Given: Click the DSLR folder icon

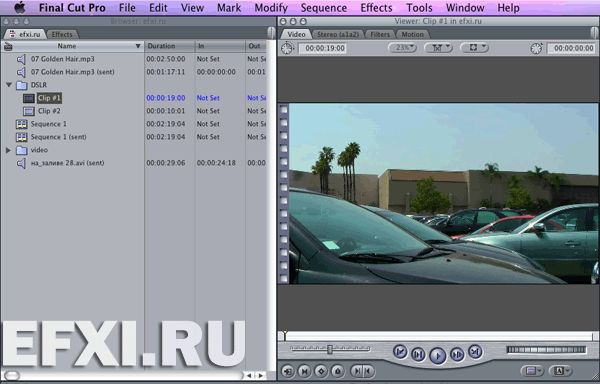Looking at the screenshot, I should (x=21, y=85).
